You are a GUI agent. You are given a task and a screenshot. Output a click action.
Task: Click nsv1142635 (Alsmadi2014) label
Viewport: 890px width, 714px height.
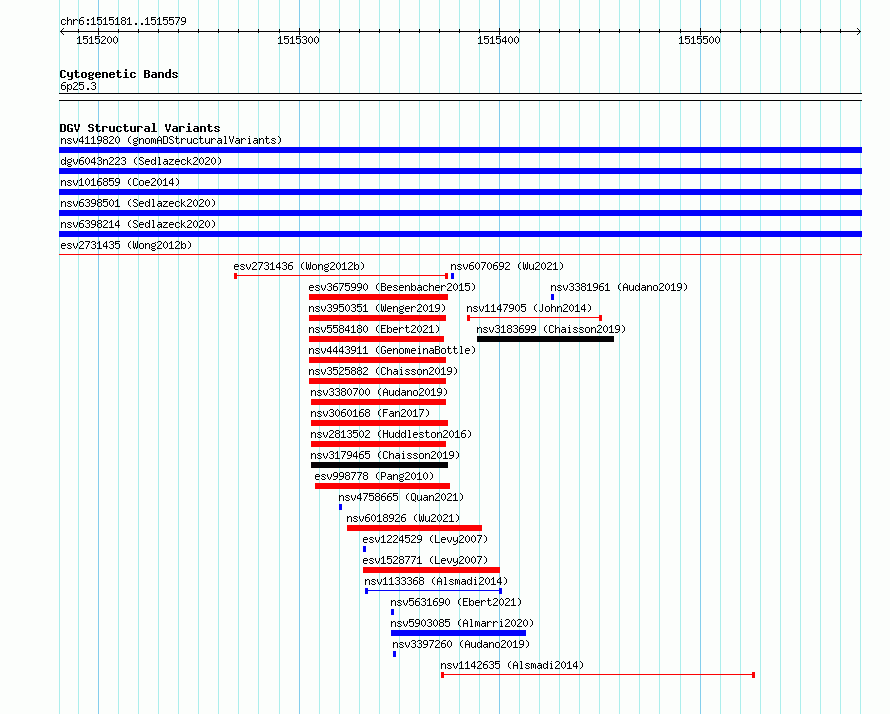512,665
